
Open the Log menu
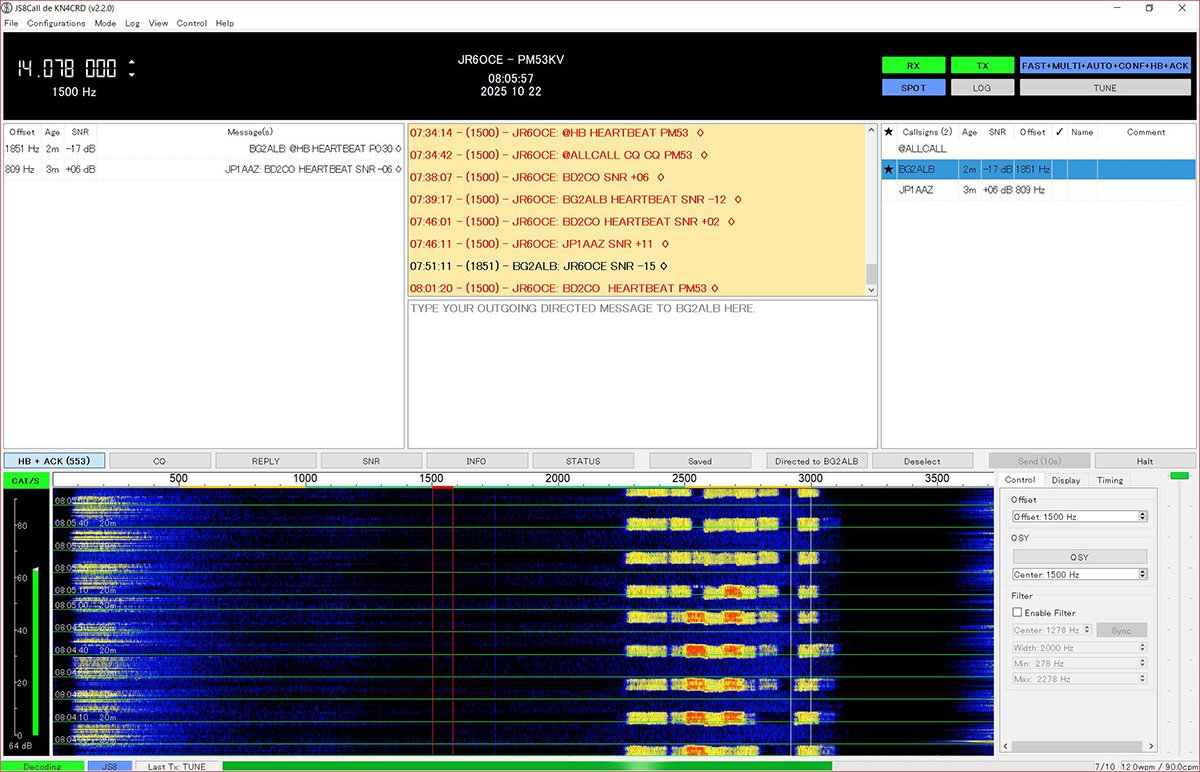(132, 23)
